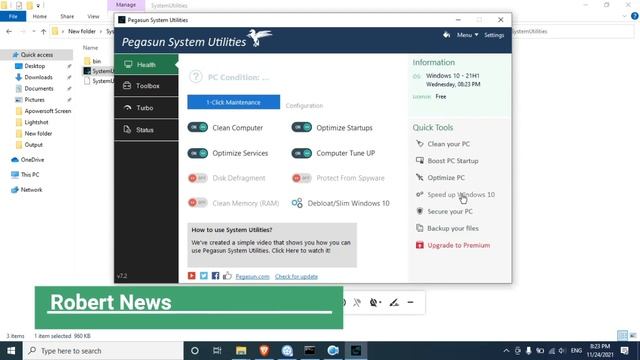Image resolution: width=640 pixels, height=360 pixels.
Task: Enable the Clean Memory (RAM) switch
Action: 198,203
